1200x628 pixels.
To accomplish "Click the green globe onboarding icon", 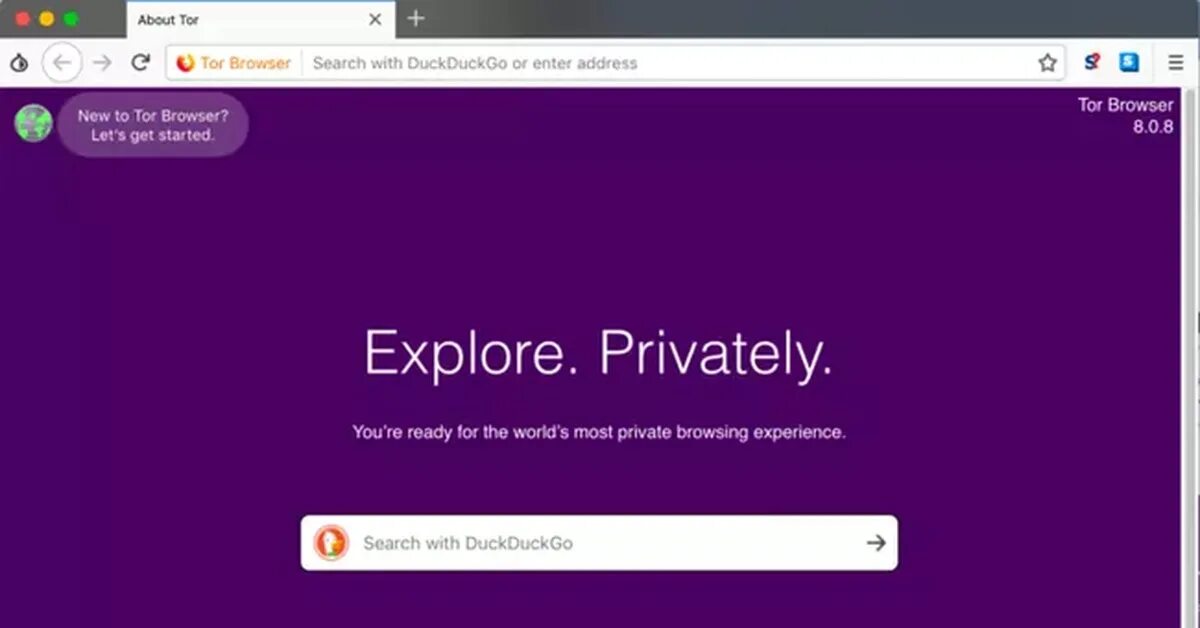I will [33, 123].
